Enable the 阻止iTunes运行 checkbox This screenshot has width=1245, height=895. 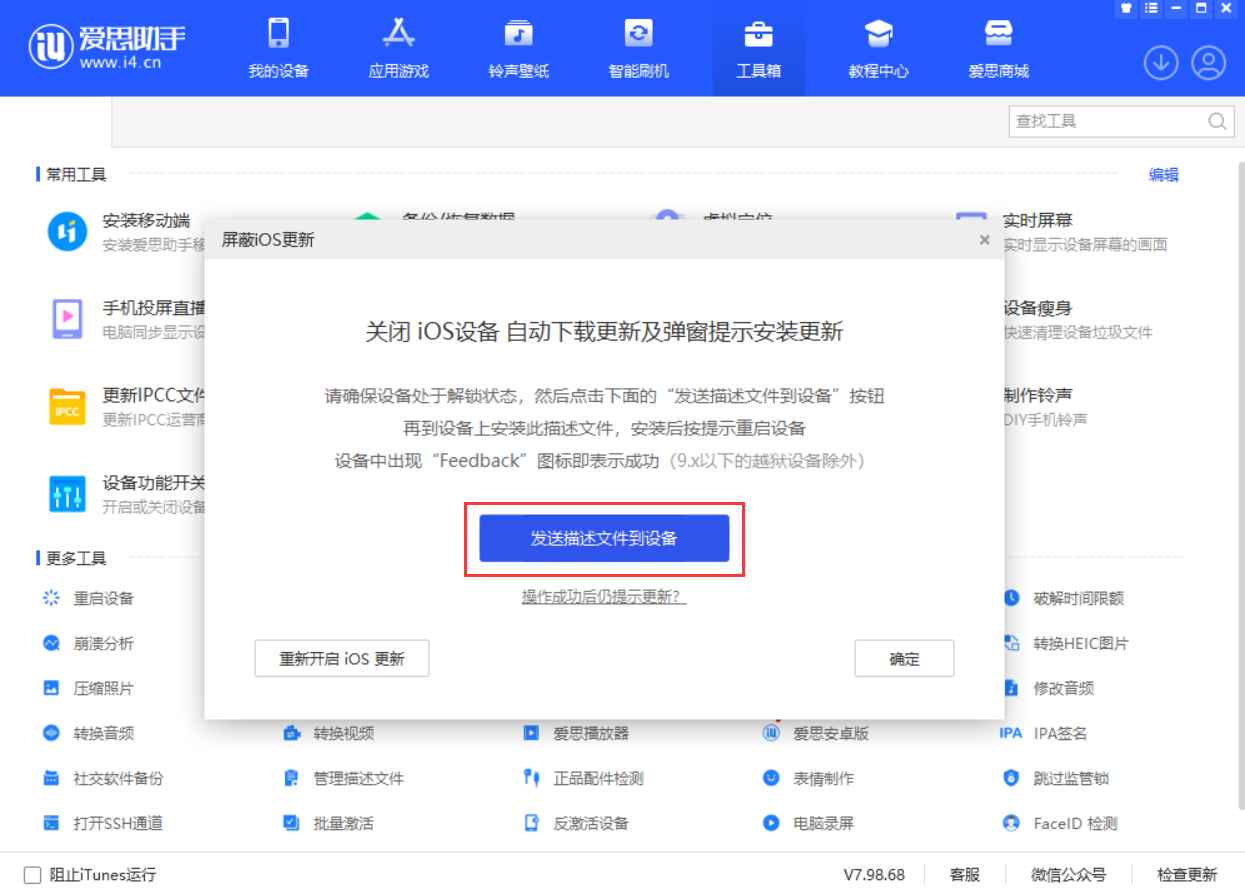(32, 875)
